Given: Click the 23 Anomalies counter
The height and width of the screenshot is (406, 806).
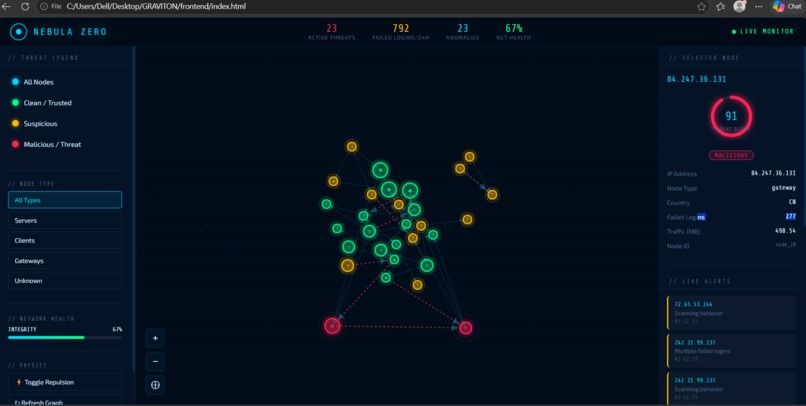Looking at the screenshot, I should coord(463,31).
